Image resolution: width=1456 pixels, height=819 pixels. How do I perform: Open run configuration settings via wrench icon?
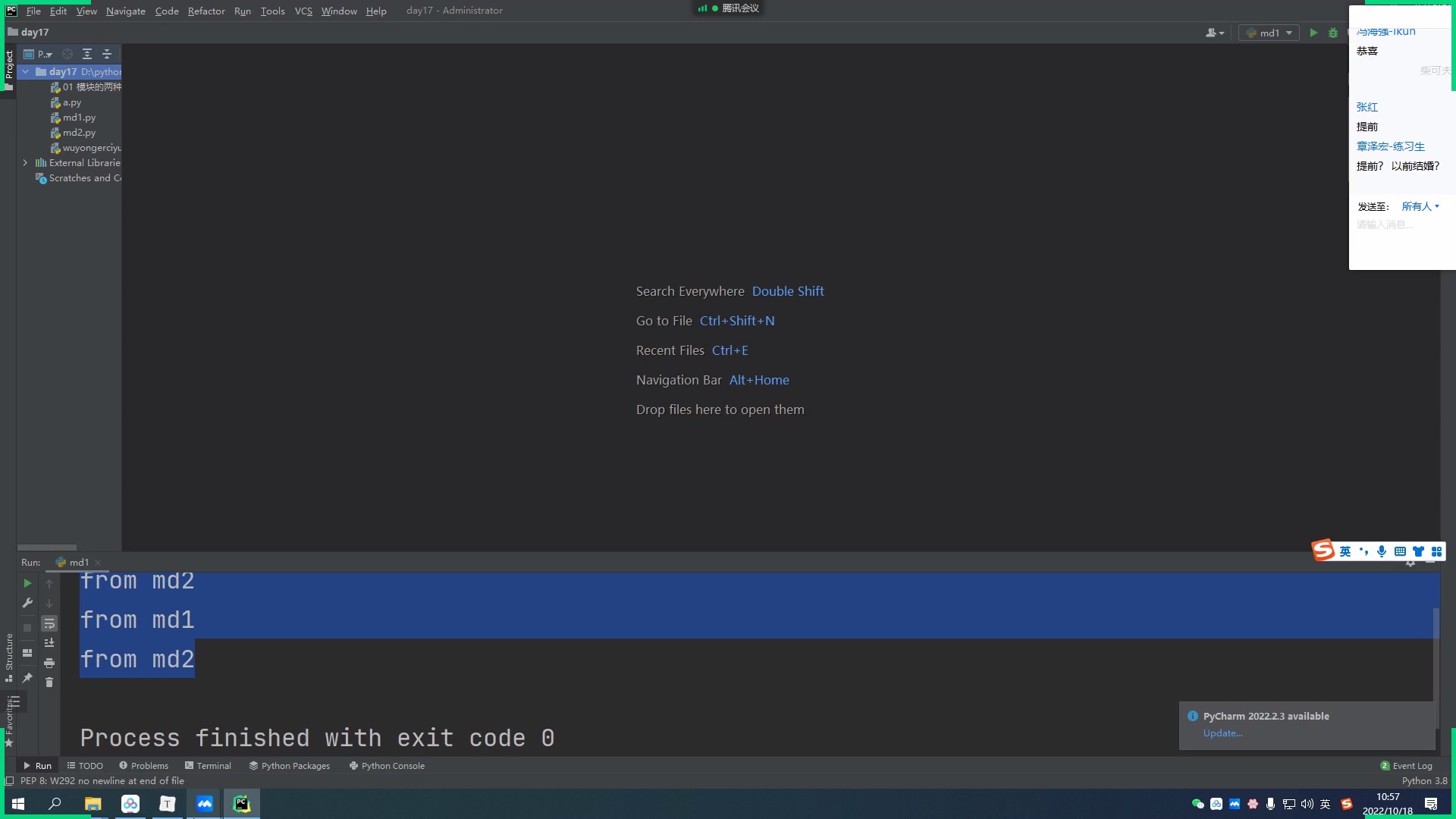(27, 604)
